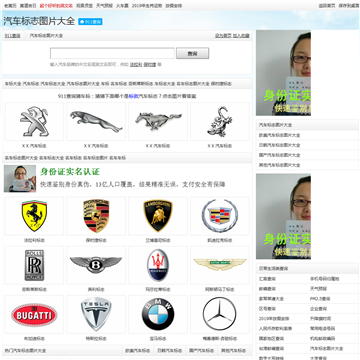Image resolution: width=360 pixels, height=360 pixels.
Task: Open the red highlighted top navigation link
Action: pyautogui.click(x=56, y=6)
